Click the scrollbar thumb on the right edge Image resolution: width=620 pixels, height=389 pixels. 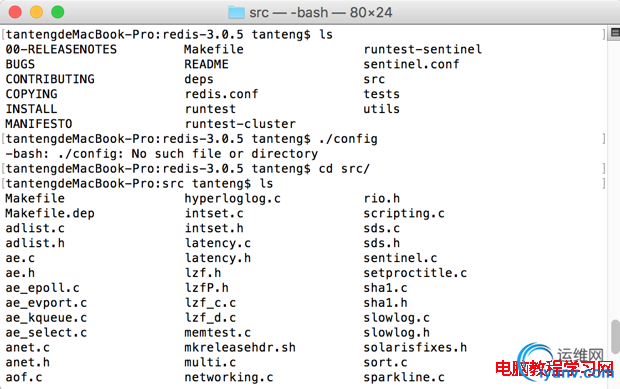tap(615, 336)
